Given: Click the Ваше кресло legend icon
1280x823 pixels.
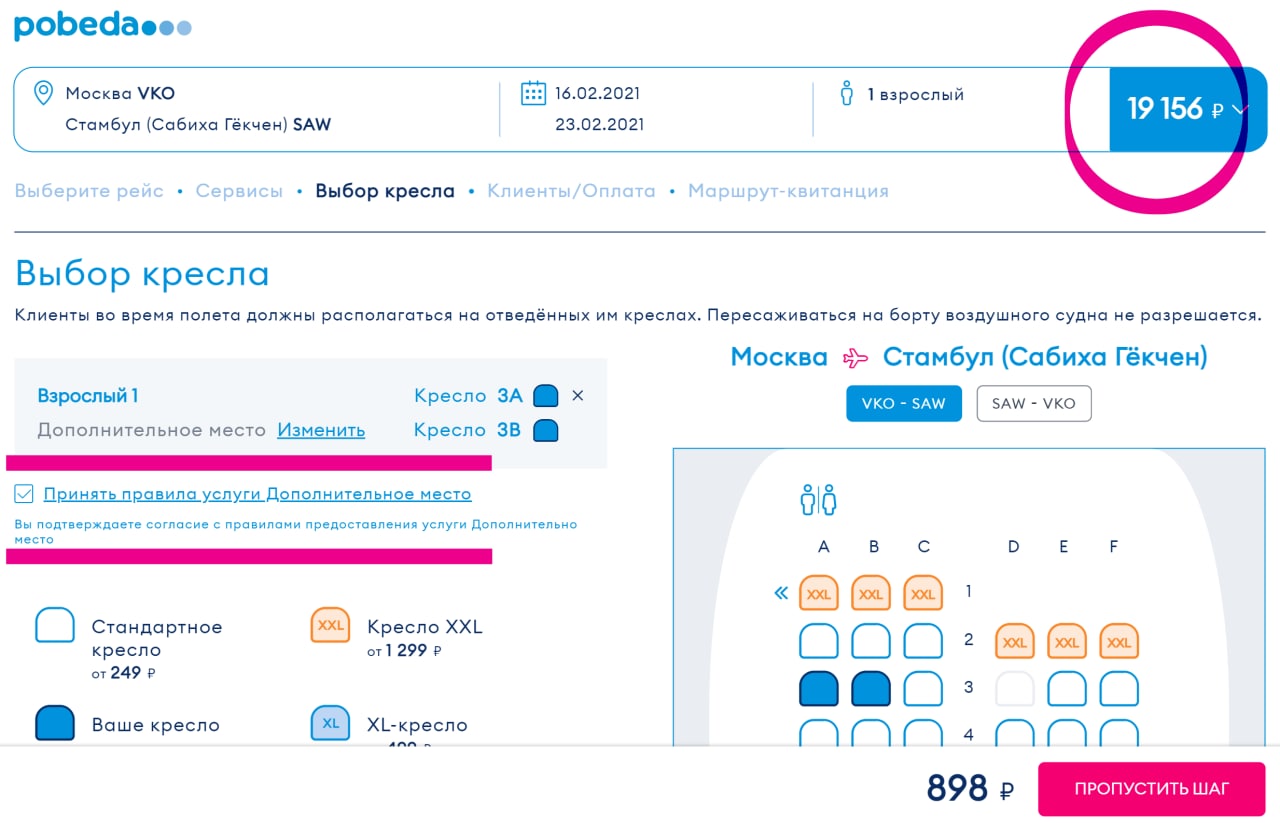Looking at the screenshot, I should [x=55, y=722].
